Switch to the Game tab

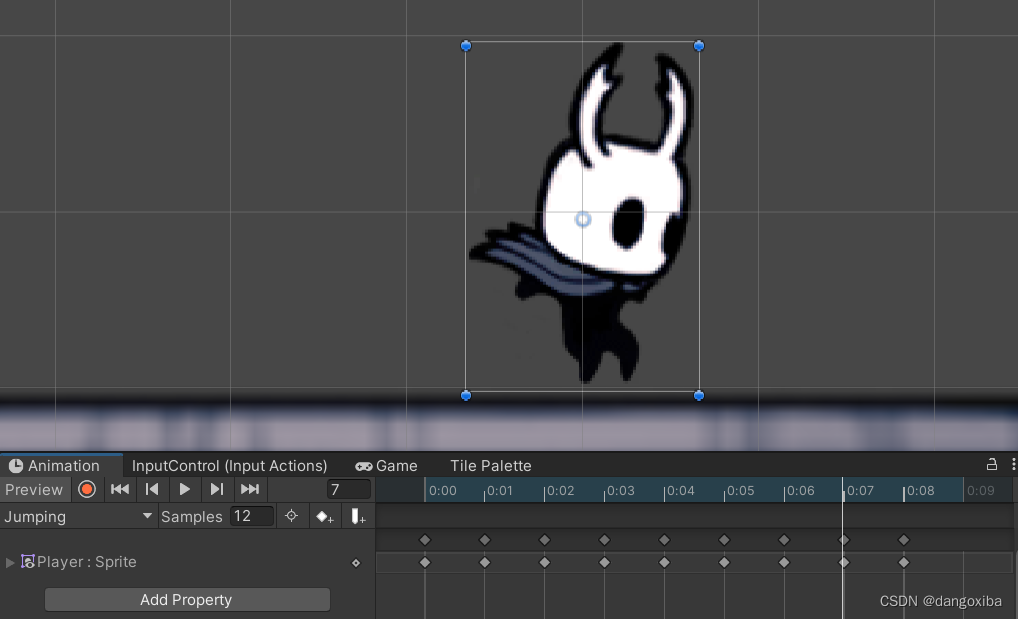386,466
